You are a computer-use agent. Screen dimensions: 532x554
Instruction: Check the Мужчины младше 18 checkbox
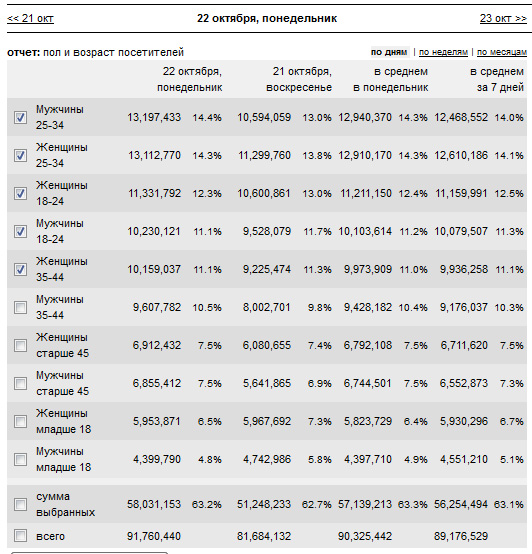20,459
